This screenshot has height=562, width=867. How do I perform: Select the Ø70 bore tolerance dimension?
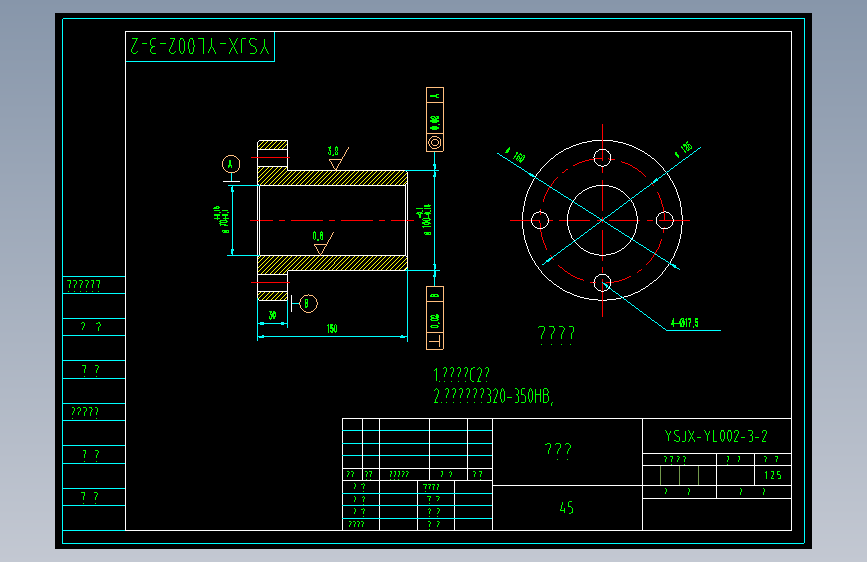[x=221, y=220]
